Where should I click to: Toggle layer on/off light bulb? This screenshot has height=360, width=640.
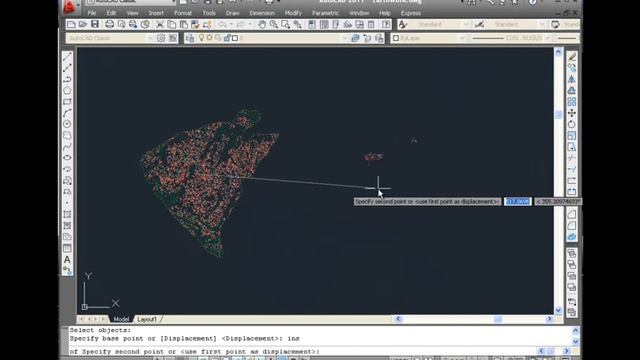pyautogui.click(x=201, y=38)
